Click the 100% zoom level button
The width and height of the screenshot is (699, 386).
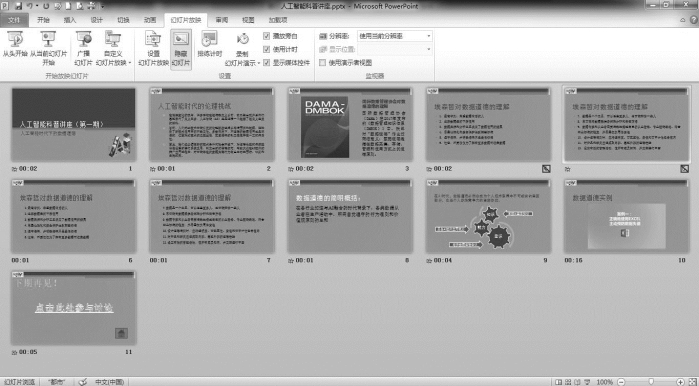(x=604, y=382)
